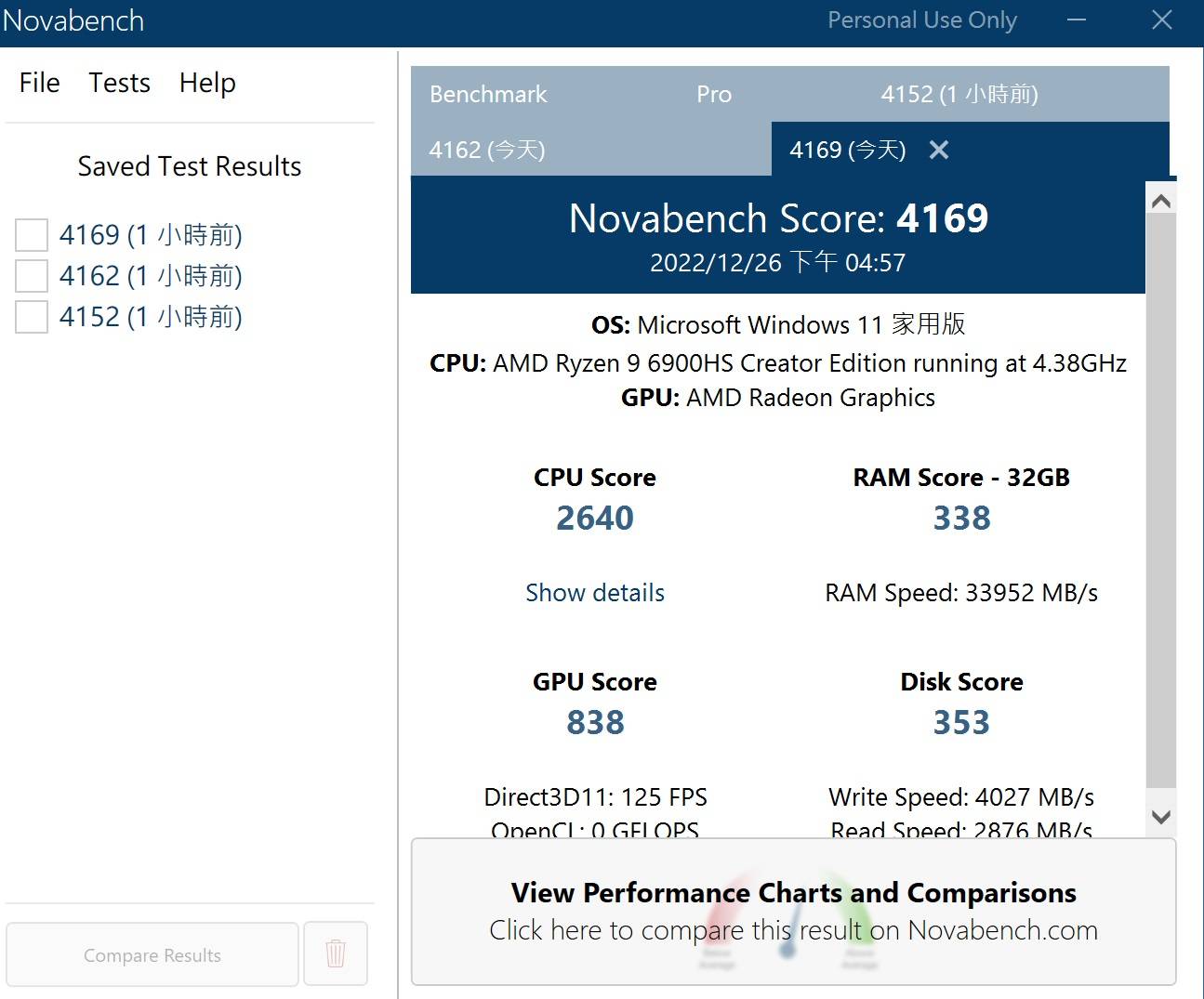Image resolution: width=1204 pixels, height=999 pixels.
Task: Click the Compare Results button
Action: pos(152,954)
